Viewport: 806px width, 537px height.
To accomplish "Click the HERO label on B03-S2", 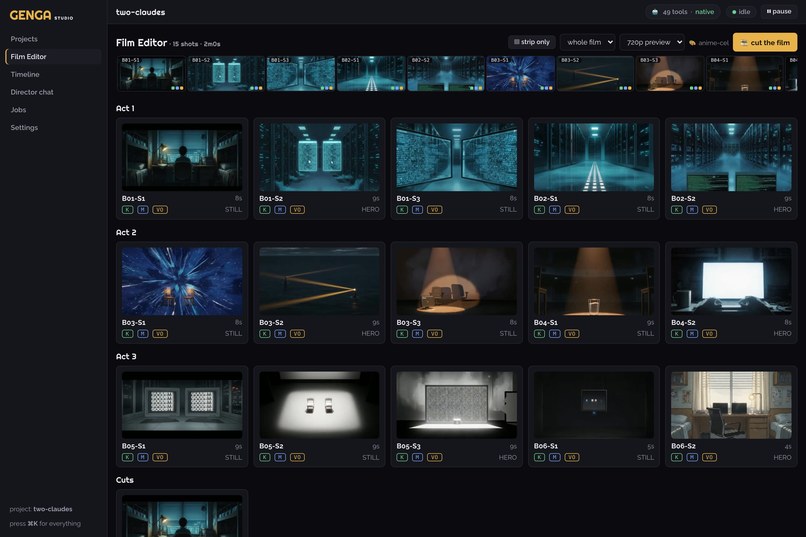I will [x=370, y=334].
